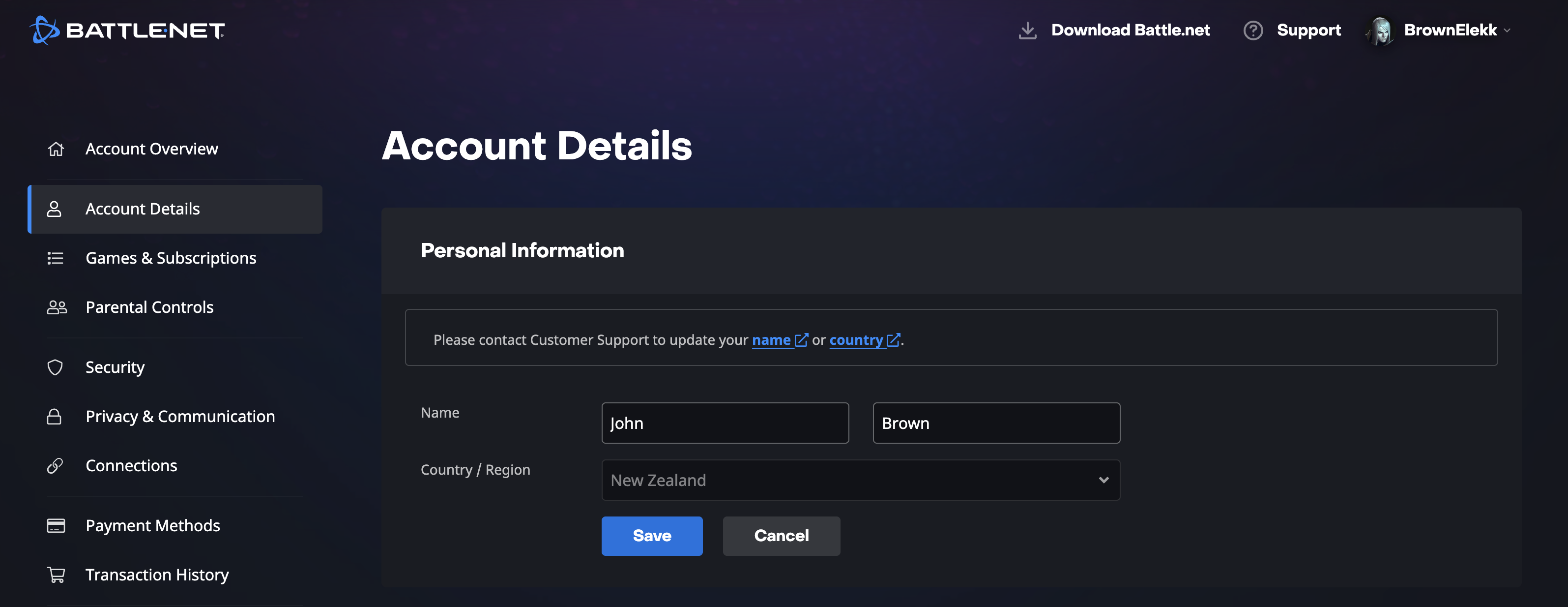Click the last name field containing Brown
1568x607 pixels.
pos(996,423)
